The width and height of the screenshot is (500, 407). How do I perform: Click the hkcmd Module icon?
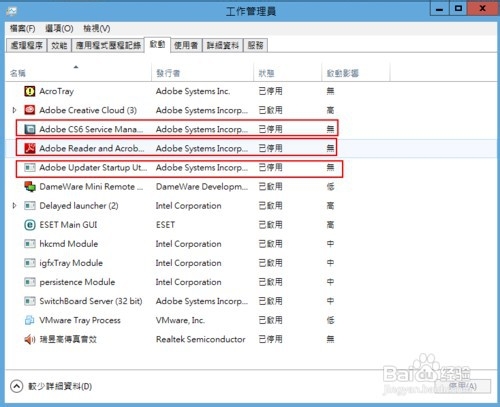tap(30, 244)
